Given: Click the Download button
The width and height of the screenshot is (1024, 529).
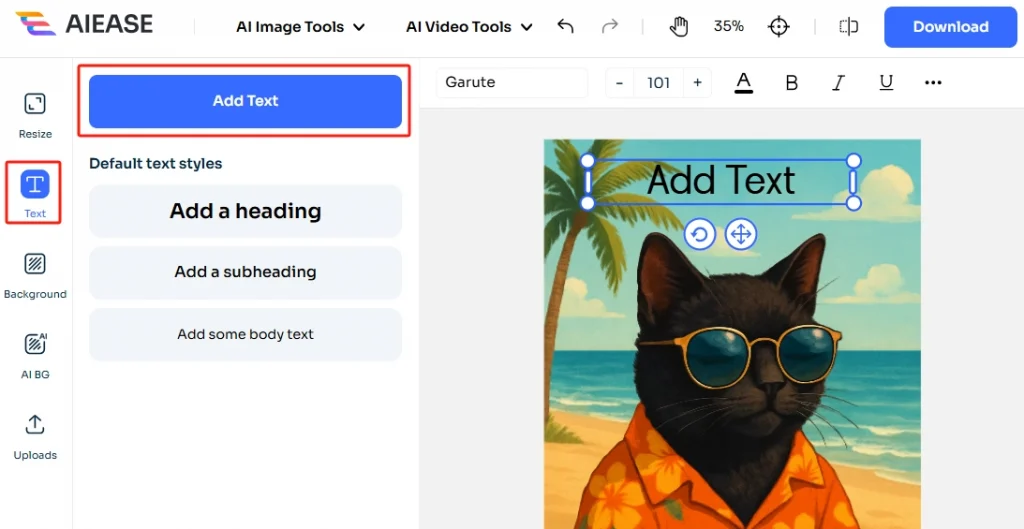Looking at the screenshot, I should click(x=950, y=27).
